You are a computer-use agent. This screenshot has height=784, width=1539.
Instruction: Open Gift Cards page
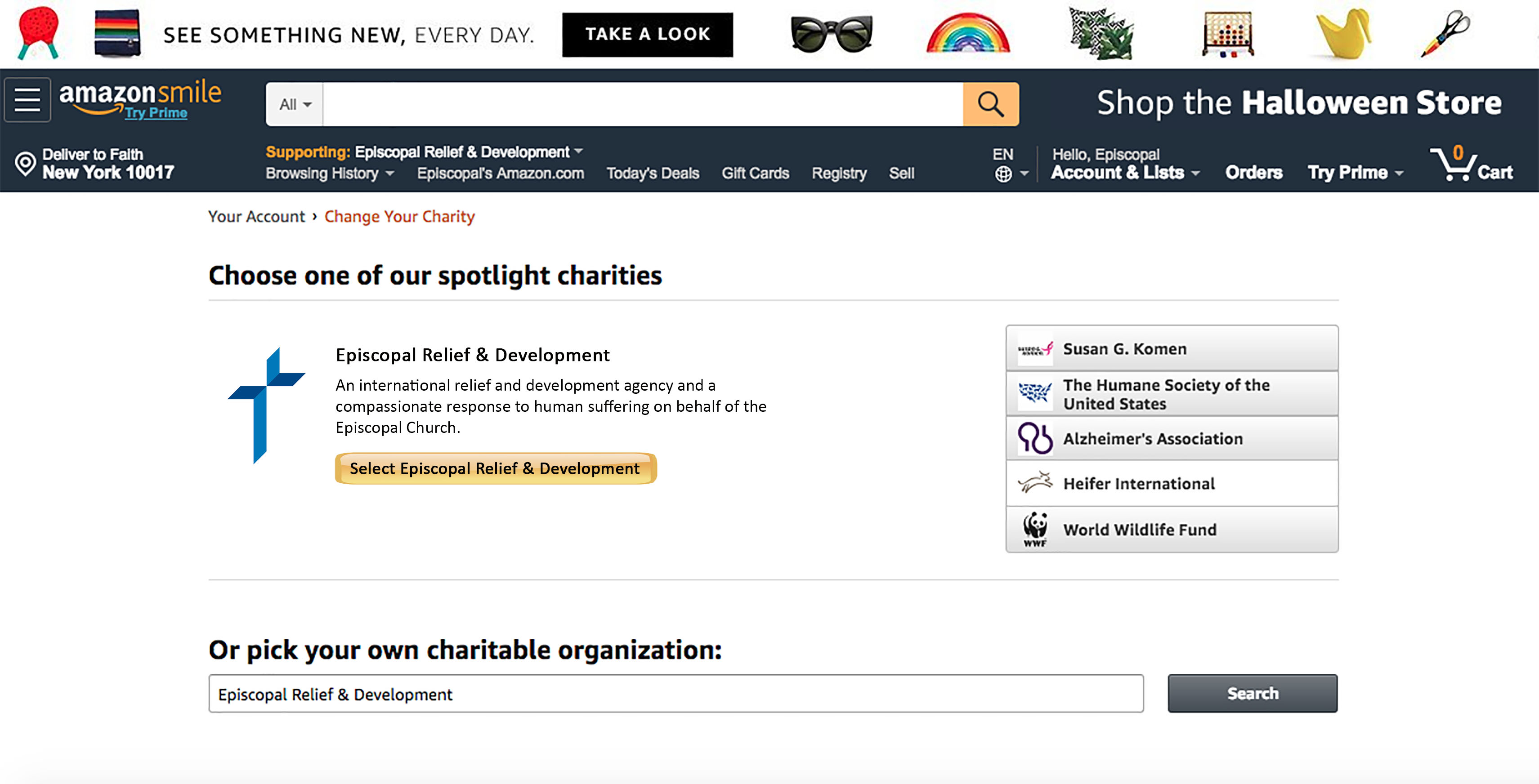pyautogui.click(x=755, y=173)
